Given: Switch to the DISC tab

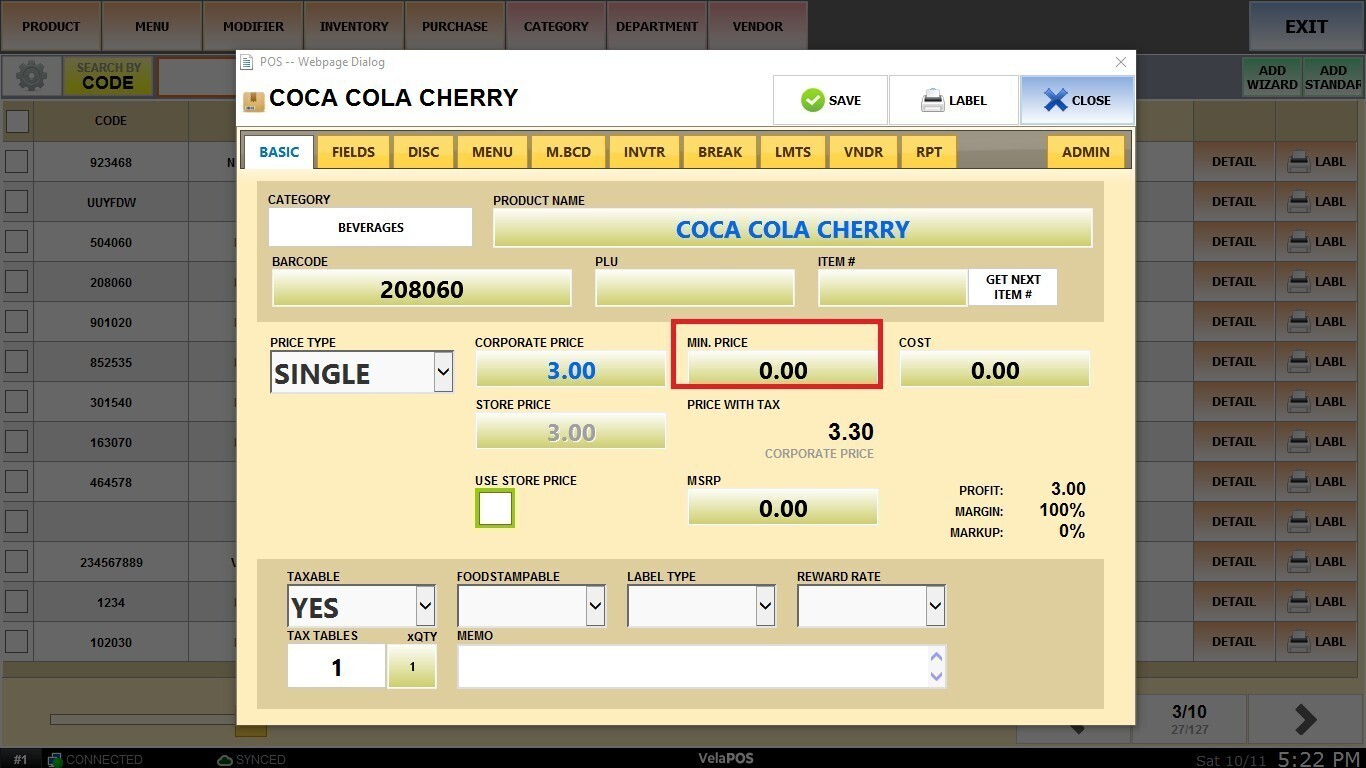Looking at the screenshot, I should coord(424,152).
